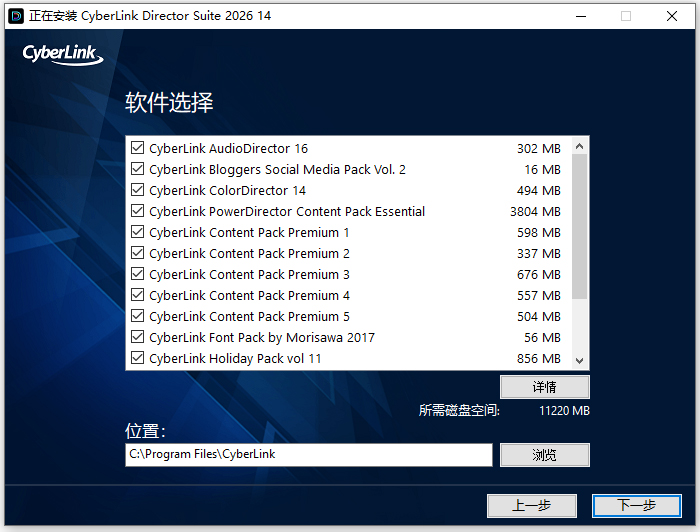Uncheck Bloggers Social Media Pack Vol. 2
This screenshot has height=532, width=700.
pyautogui.click(x=138, y=169)
